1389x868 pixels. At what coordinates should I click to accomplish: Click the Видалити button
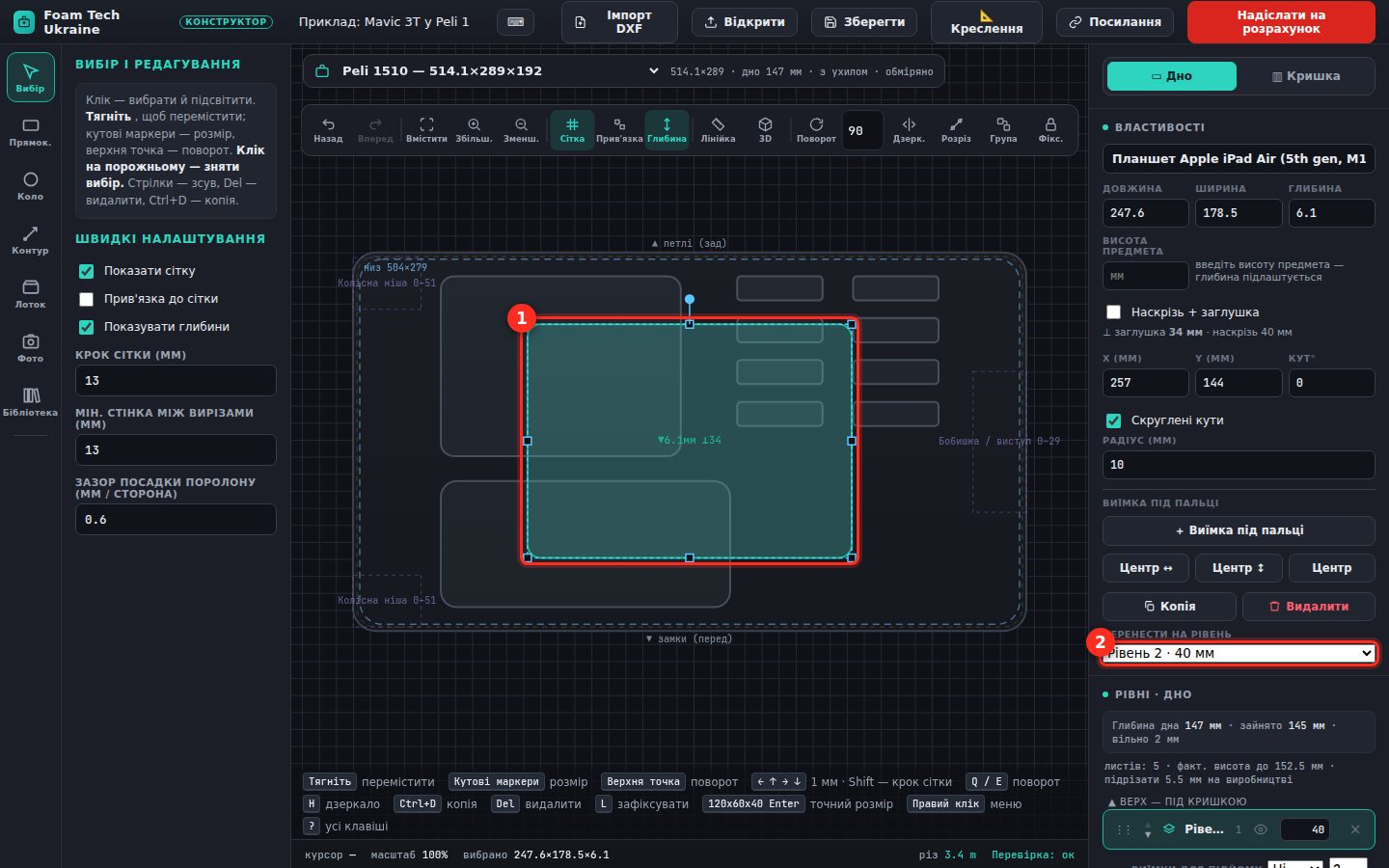(x=1309, y=607)
